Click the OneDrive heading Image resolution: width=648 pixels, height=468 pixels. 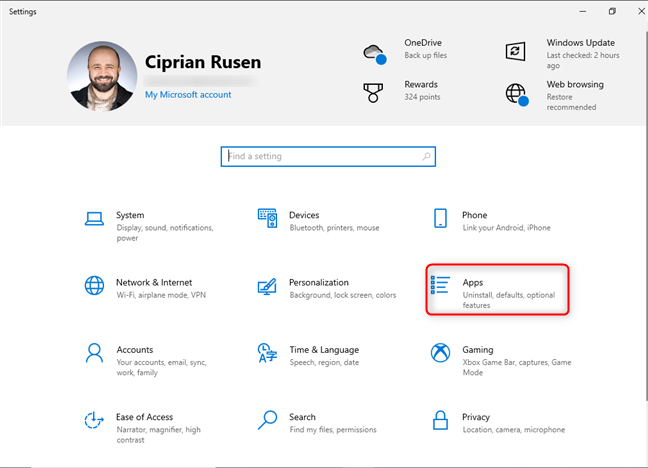click(x=423, y=43)
